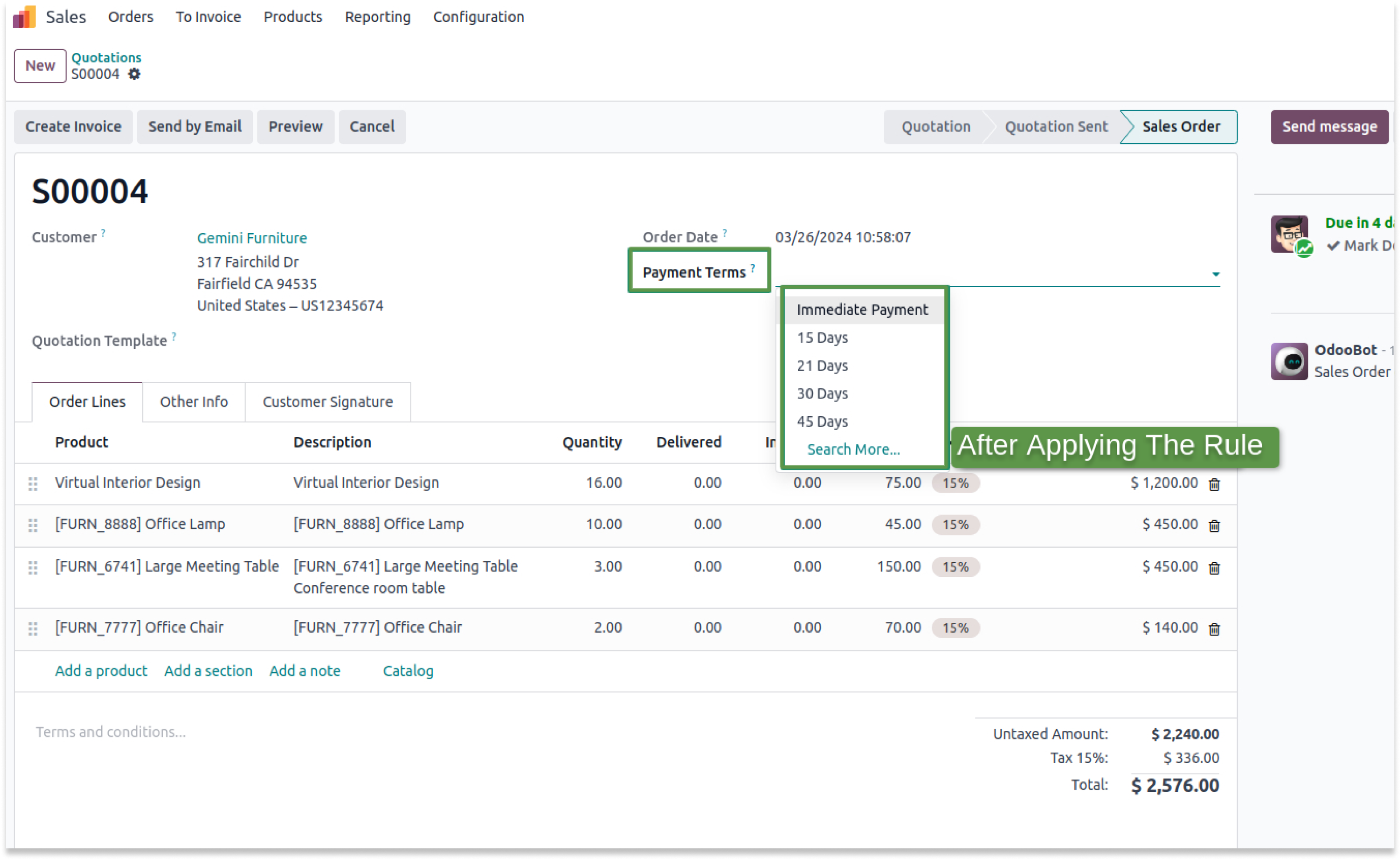Delete the Virtual Interior Design line
Image resolution: width=1400 pixels, height=860 pixels.
coord(1214,484)
